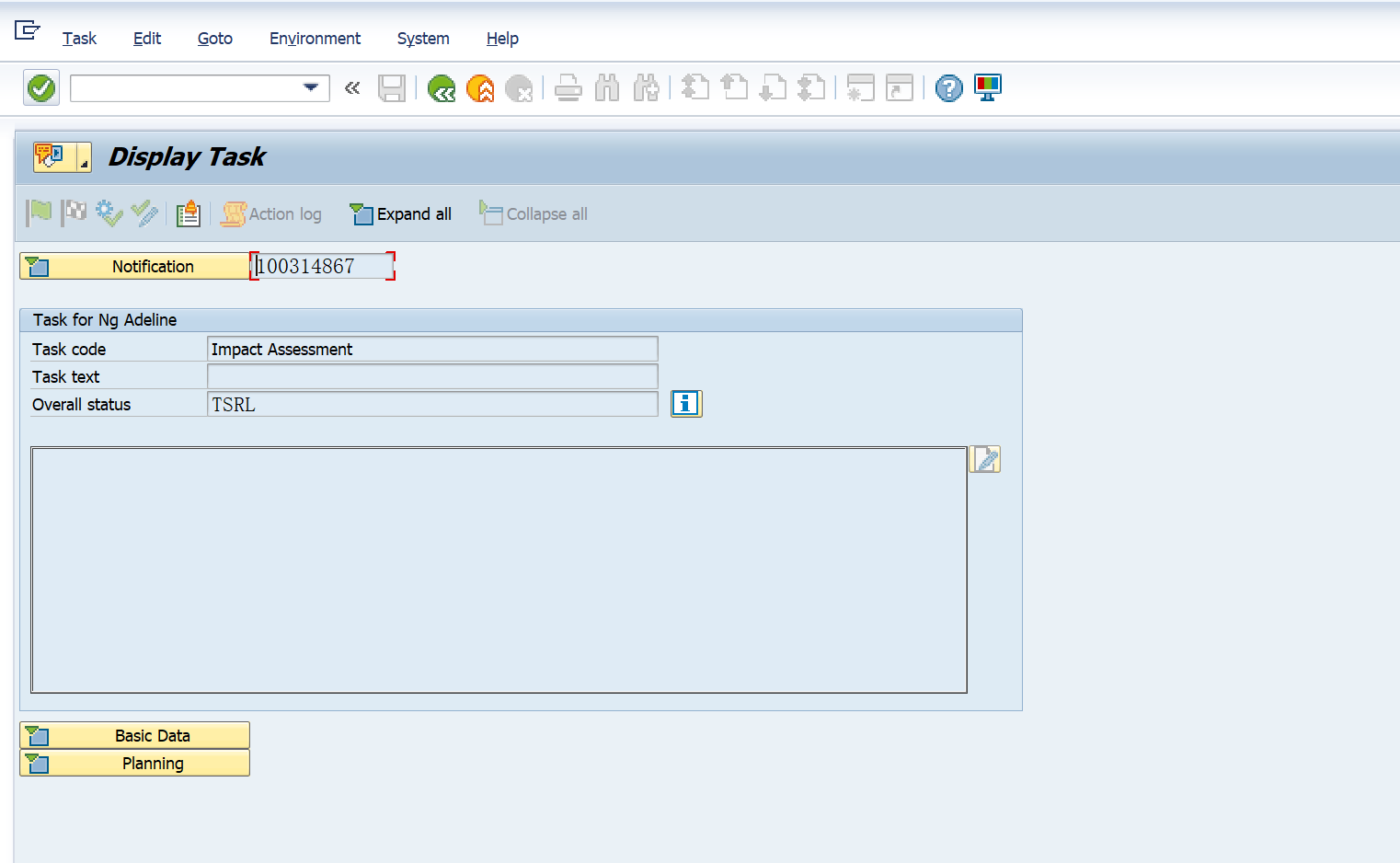Image resolution: width=1400 pixels, height=863 pixels.
Task: Click the Collapse all button
Action: 534,214
